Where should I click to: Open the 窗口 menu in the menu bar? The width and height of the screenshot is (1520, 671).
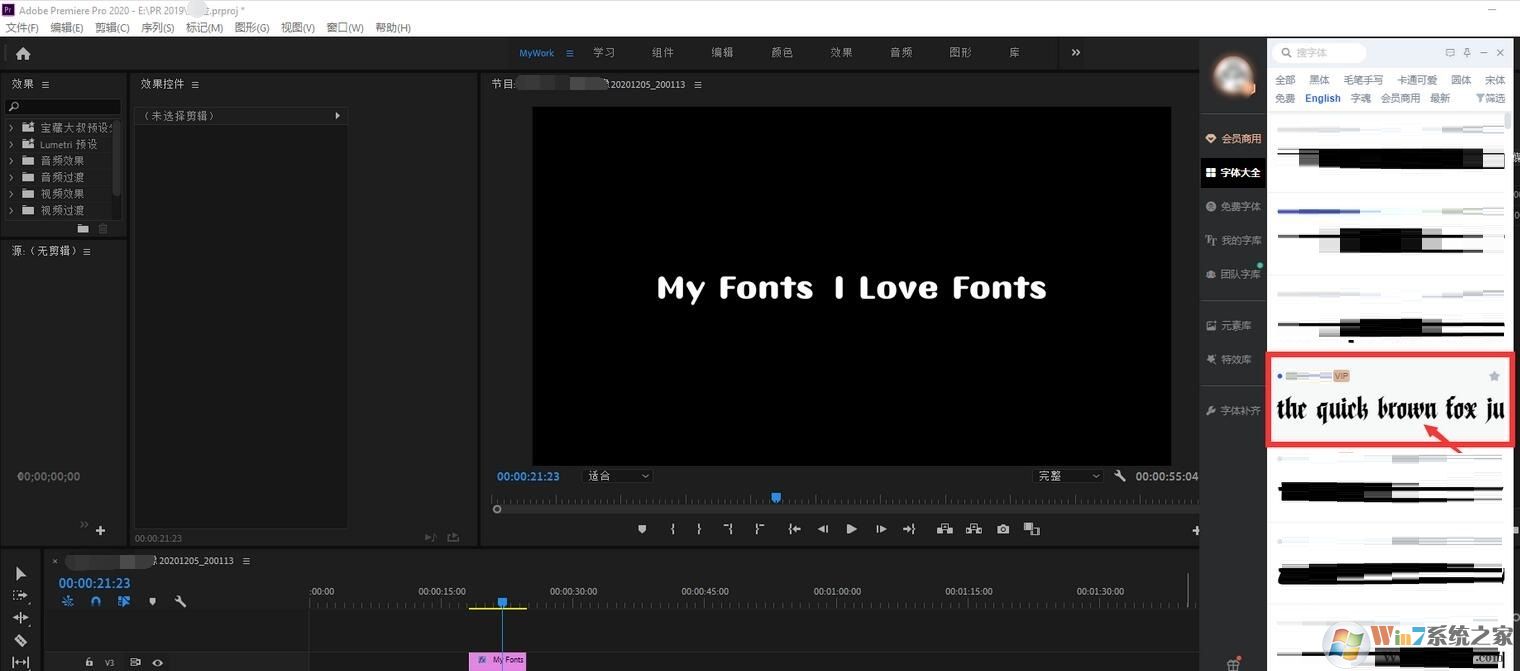click(x=344, y=27)
